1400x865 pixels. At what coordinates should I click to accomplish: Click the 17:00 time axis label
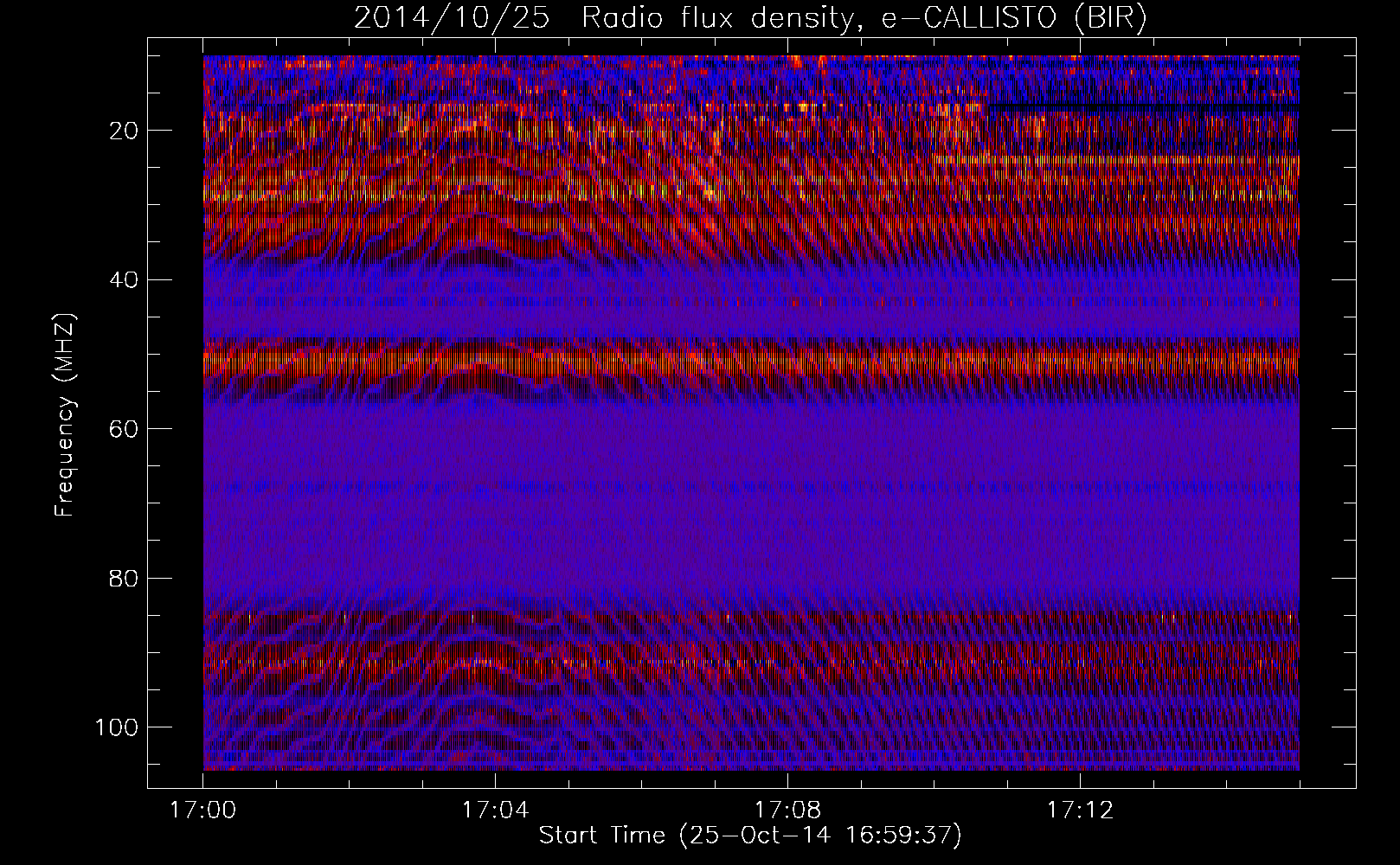[x=203, y=811]
